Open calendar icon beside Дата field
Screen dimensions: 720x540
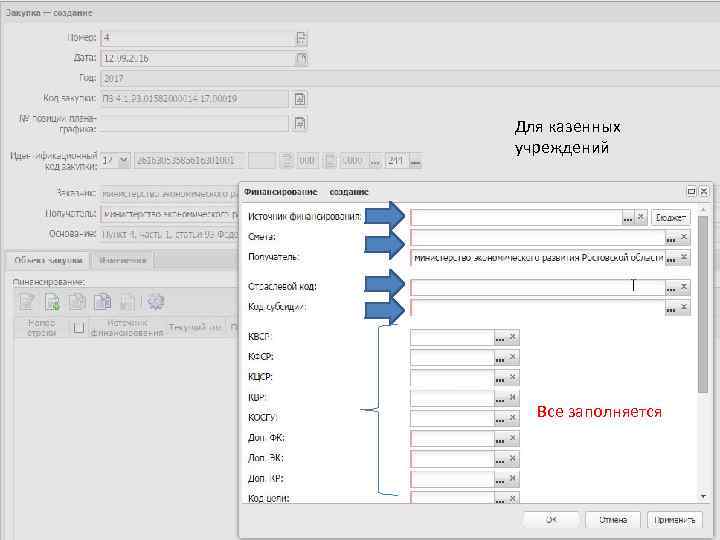tap(301, 58)
